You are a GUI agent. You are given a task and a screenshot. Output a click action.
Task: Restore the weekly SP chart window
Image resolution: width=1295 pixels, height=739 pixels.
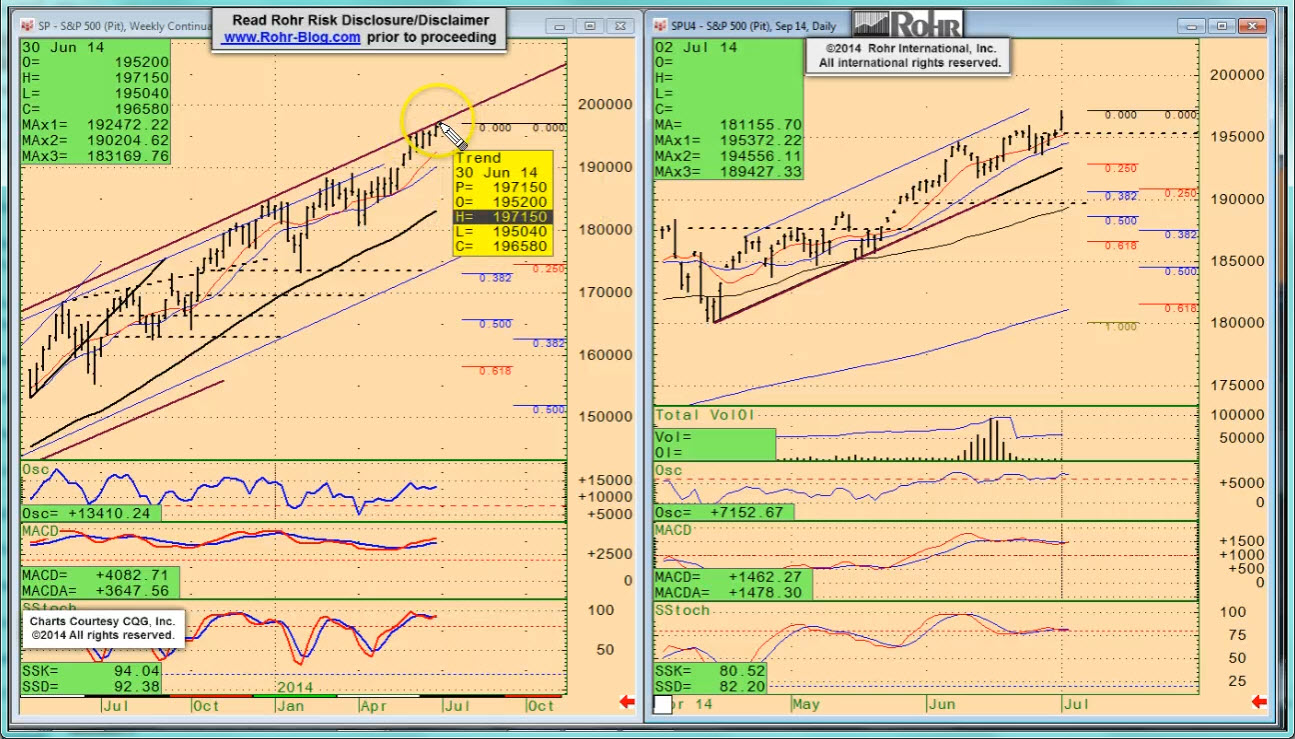tap(590, 25)
